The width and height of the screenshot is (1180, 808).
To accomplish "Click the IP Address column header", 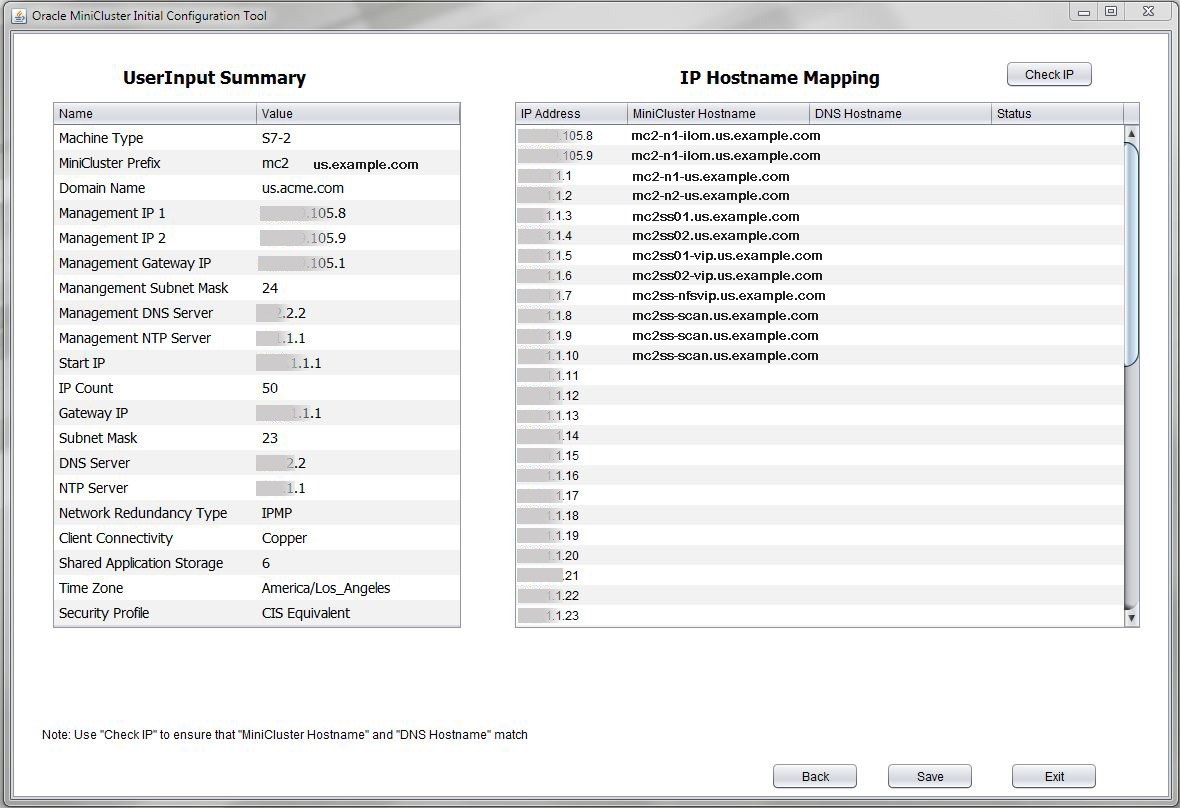I will coord(571,114).
